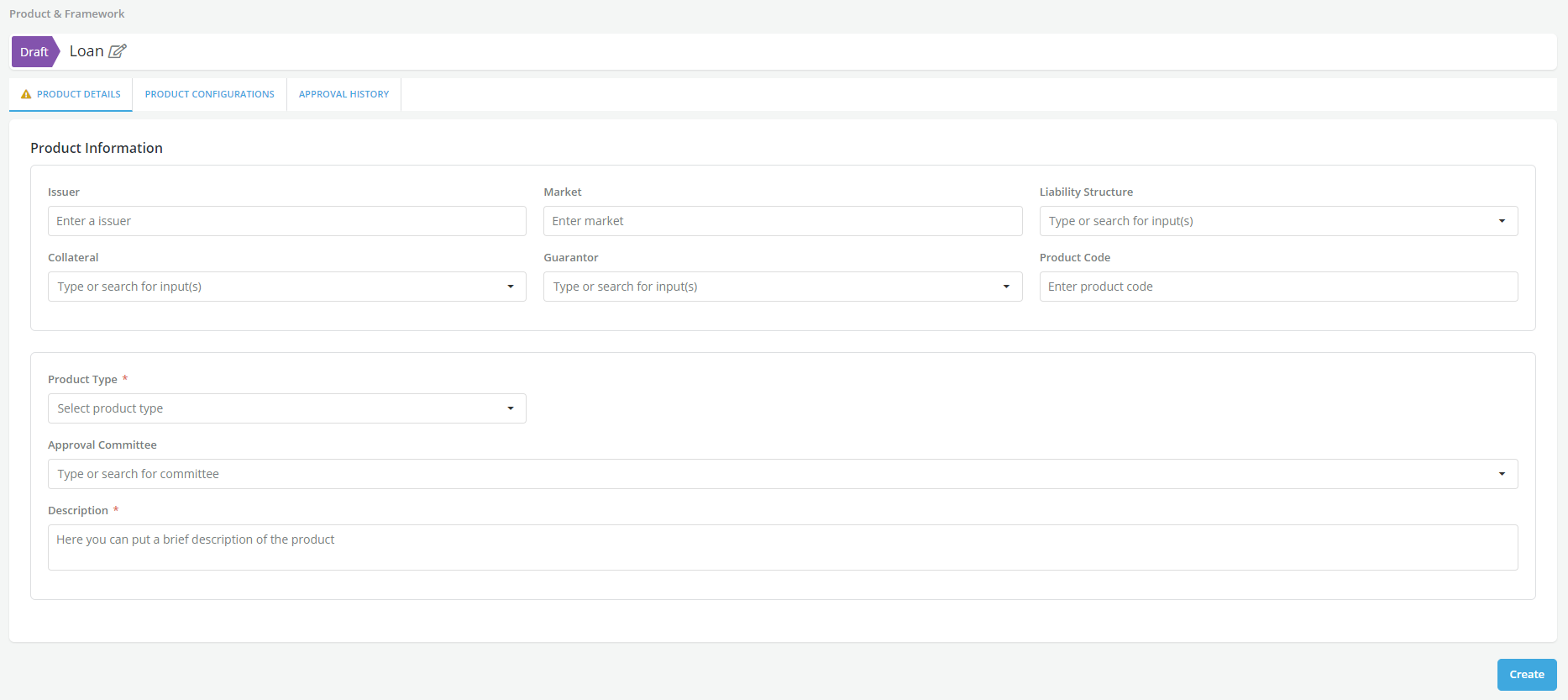Image resolution: width=1568 pixels, height=700 pixels.
Task: Click the warning icon on Product Details tab
Action: point(26,94)
